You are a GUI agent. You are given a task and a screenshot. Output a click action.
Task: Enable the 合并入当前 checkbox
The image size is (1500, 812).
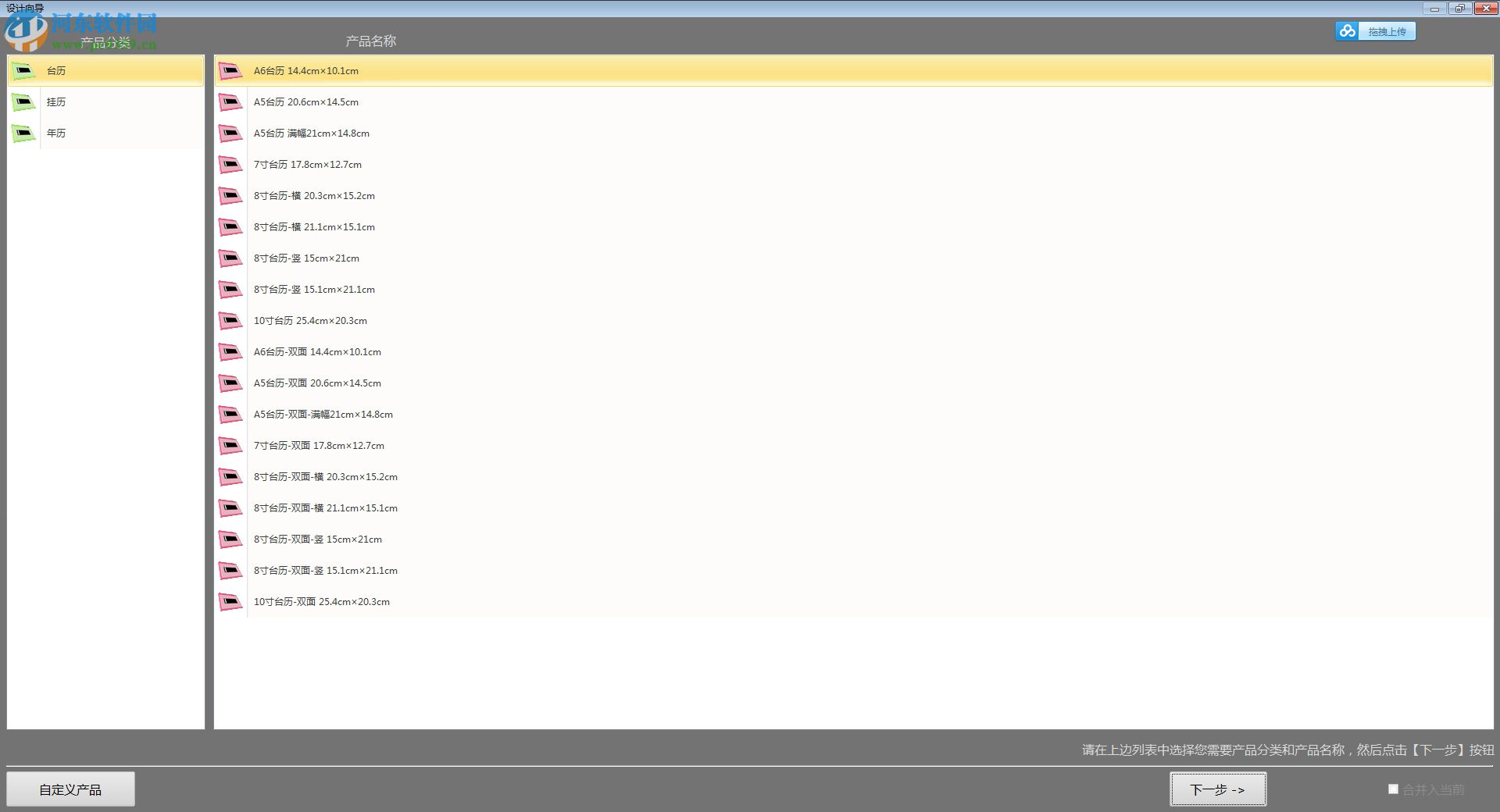pos(1393,789)
